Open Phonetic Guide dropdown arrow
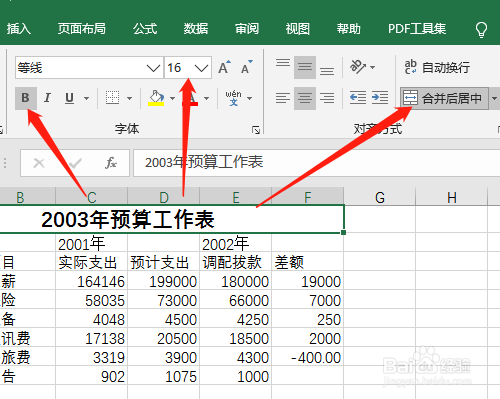Screen dimensions: 500x399 pyautogui.click(x=249, y=98)
